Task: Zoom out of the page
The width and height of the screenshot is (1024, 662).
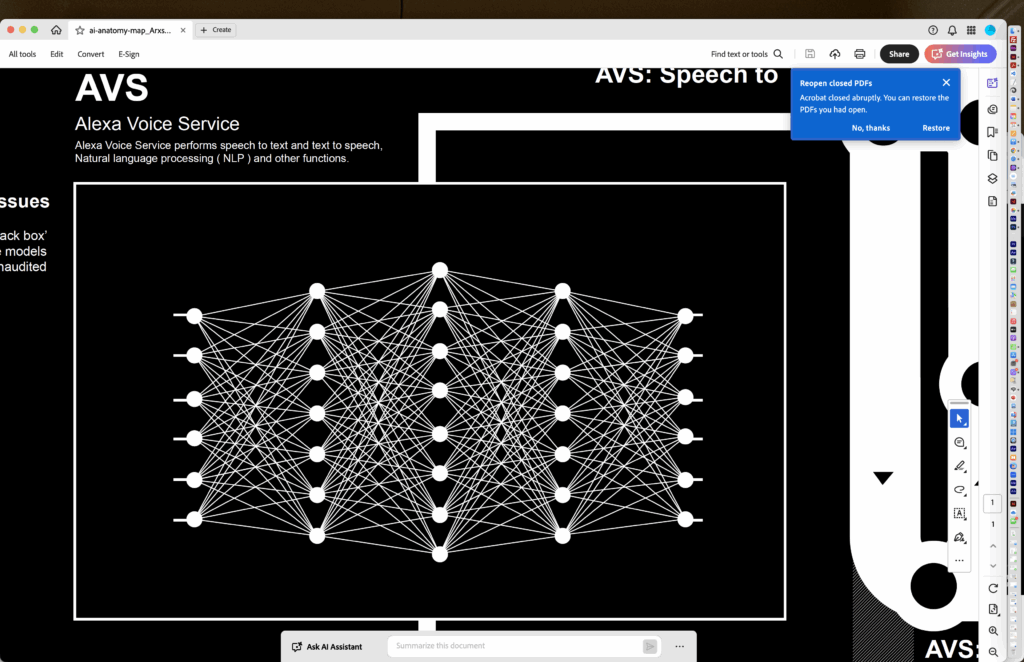Action: 993,652
